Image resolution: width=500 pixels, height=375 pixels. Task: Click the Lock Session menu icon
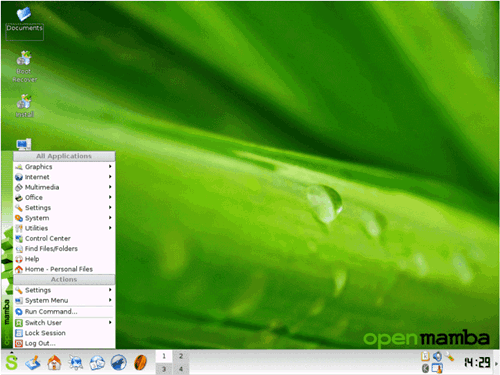click(x=19, y=333)
